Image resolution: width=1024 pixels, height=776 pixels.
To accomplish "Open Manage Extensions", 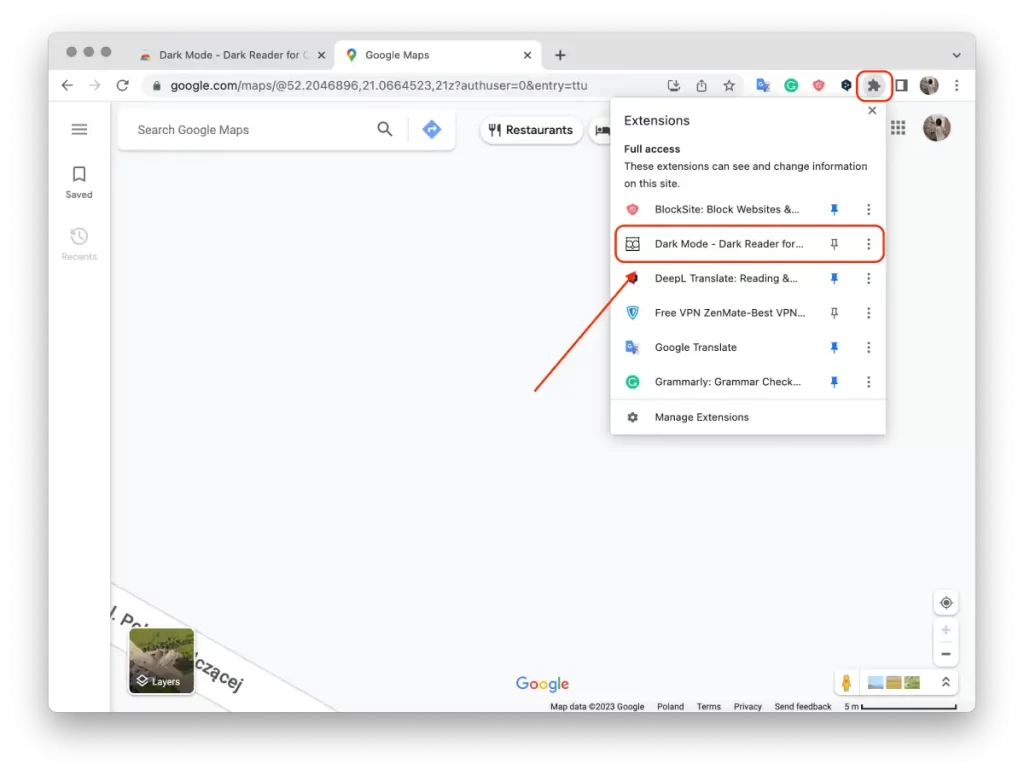I will click(748, 417).
